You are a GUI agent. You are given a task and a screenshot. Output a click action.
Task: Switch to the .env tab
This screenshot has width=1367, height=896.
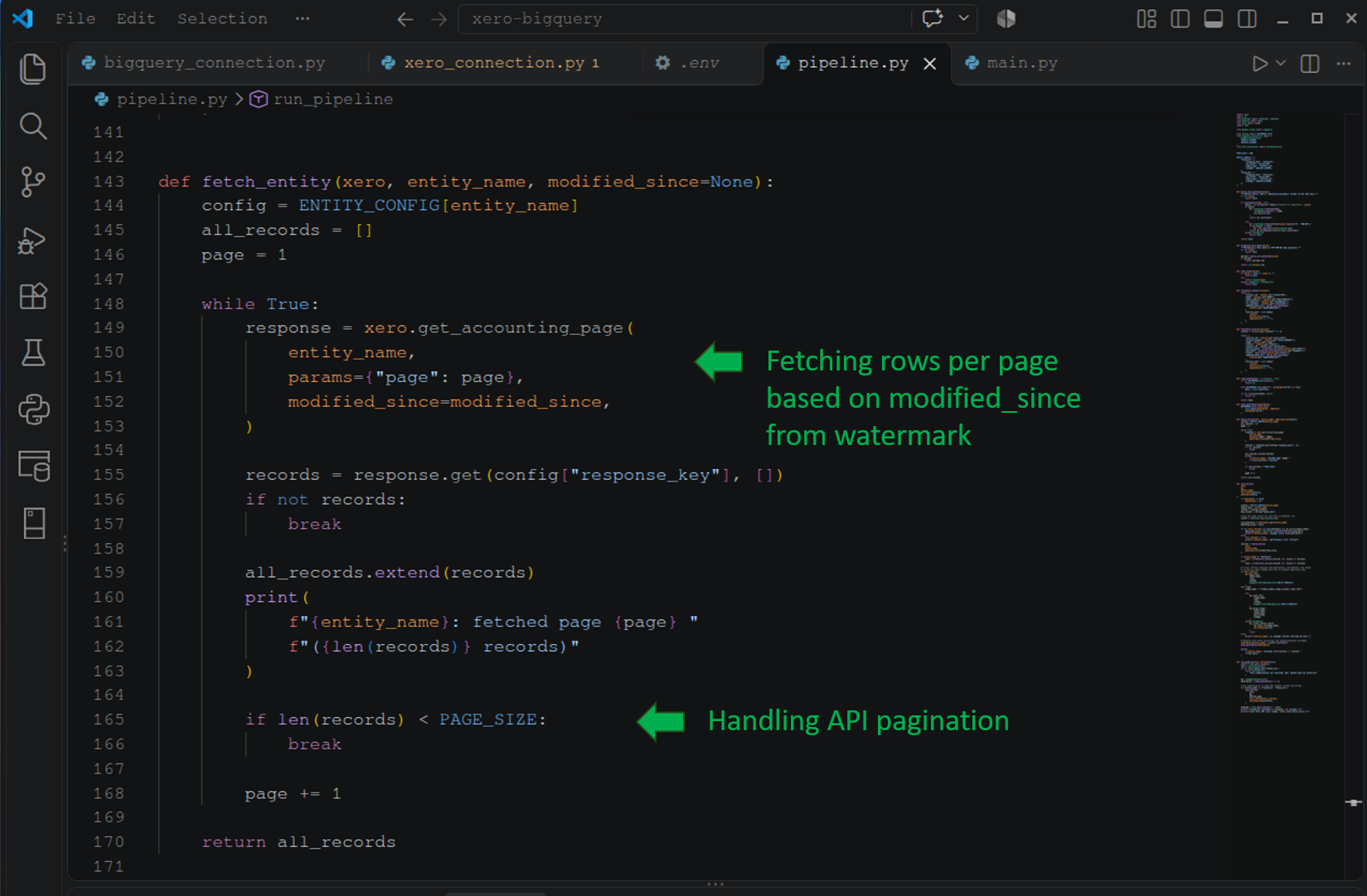(x=699, y=63)
